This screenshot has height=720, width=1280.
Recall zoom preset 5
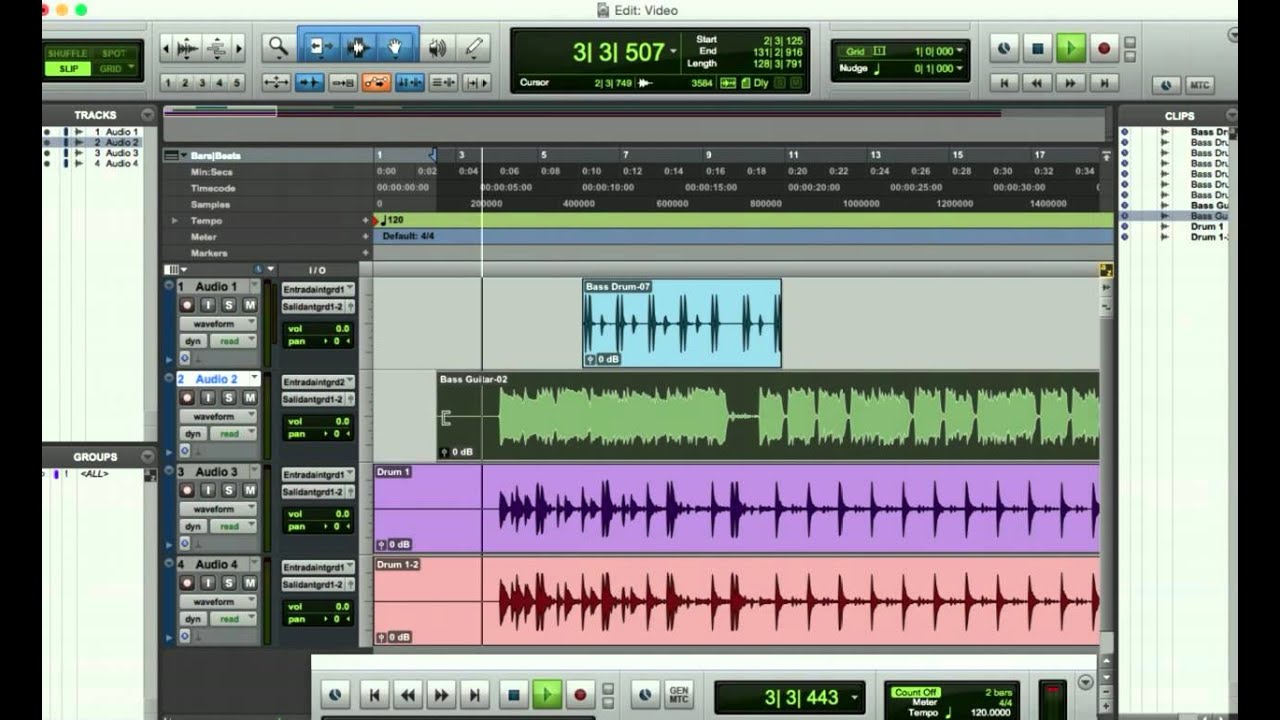tap(236, 83)
